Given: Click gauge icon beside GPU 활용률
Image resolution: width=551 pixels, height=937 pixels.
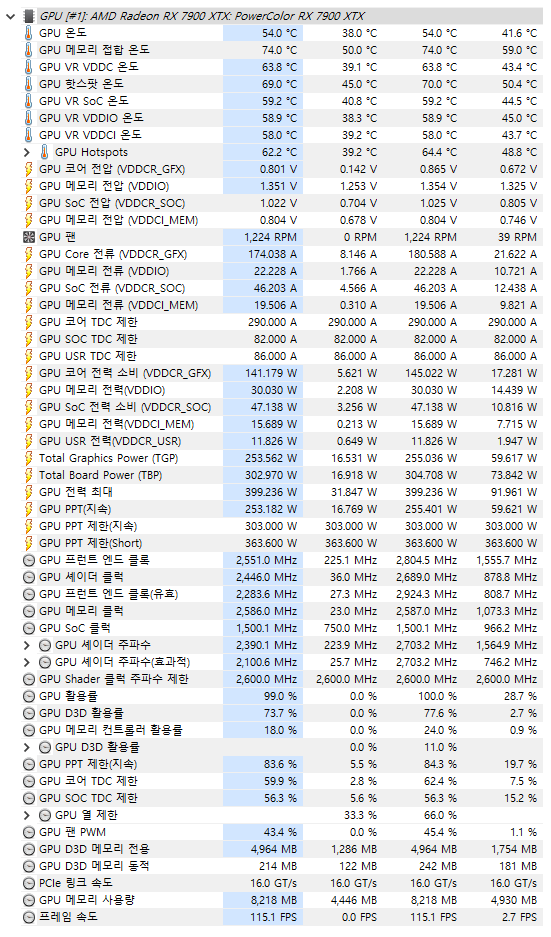Looking at the screenshot, I should tap(29, 696).
